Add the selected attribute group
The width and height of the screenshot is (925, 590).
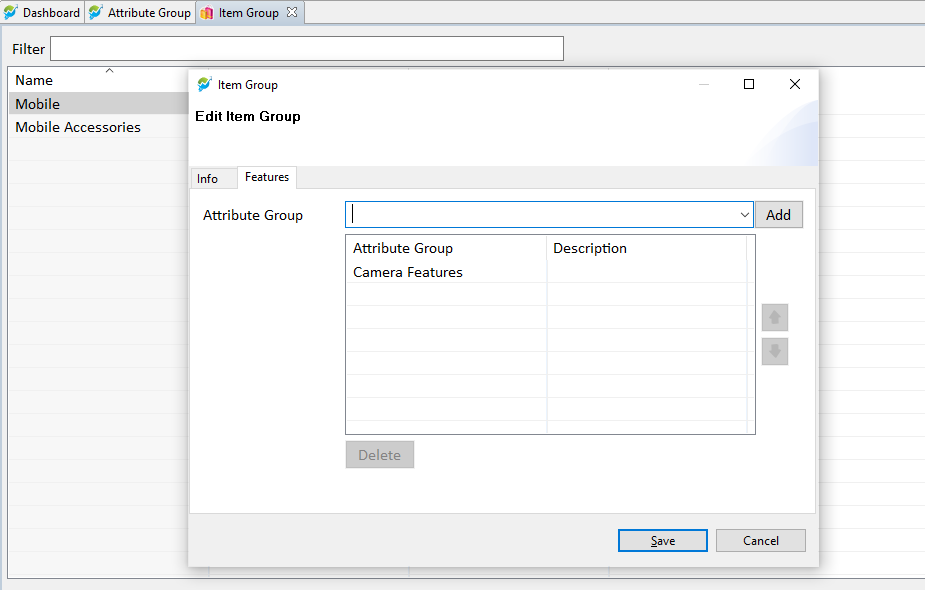tap(779, 215)
